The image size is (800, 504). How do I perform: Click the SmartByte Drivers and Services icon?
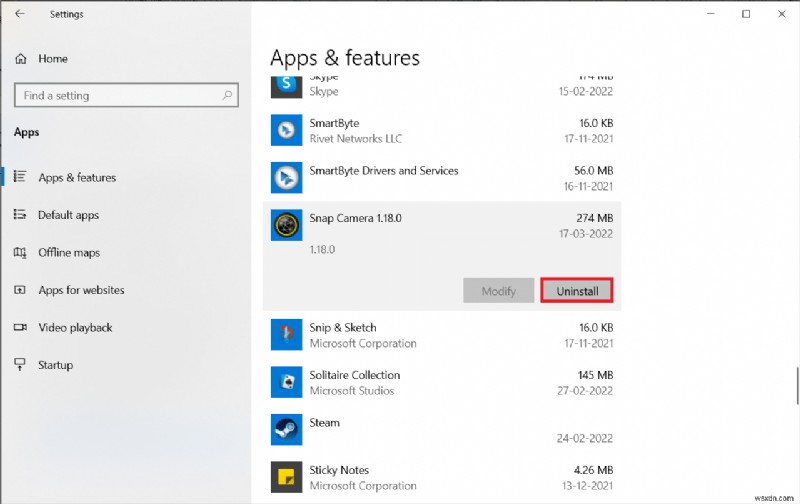coord(287,178)
